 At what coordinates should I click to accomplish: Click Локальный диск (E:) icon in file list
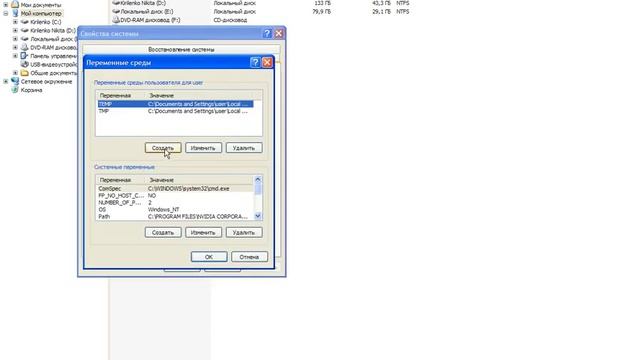click(x=116, y=11)
